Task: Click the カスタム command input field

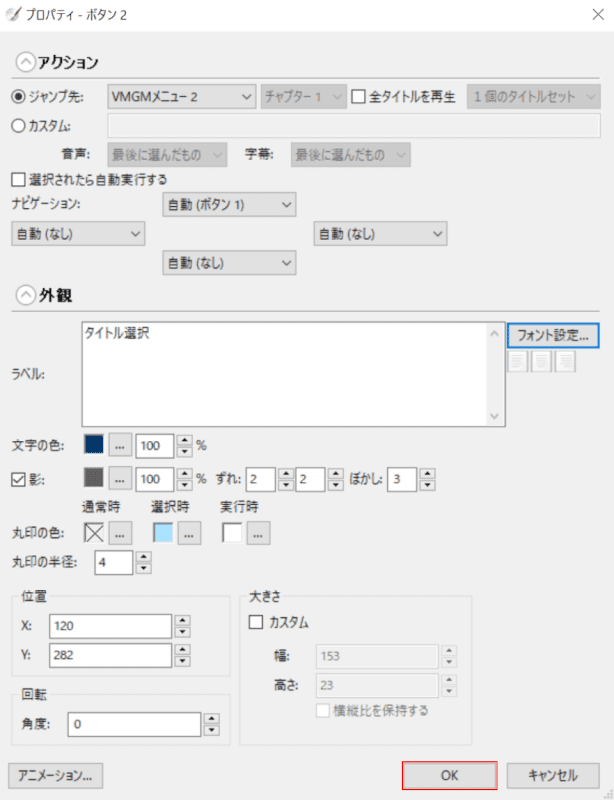Action: pos(354,126)
